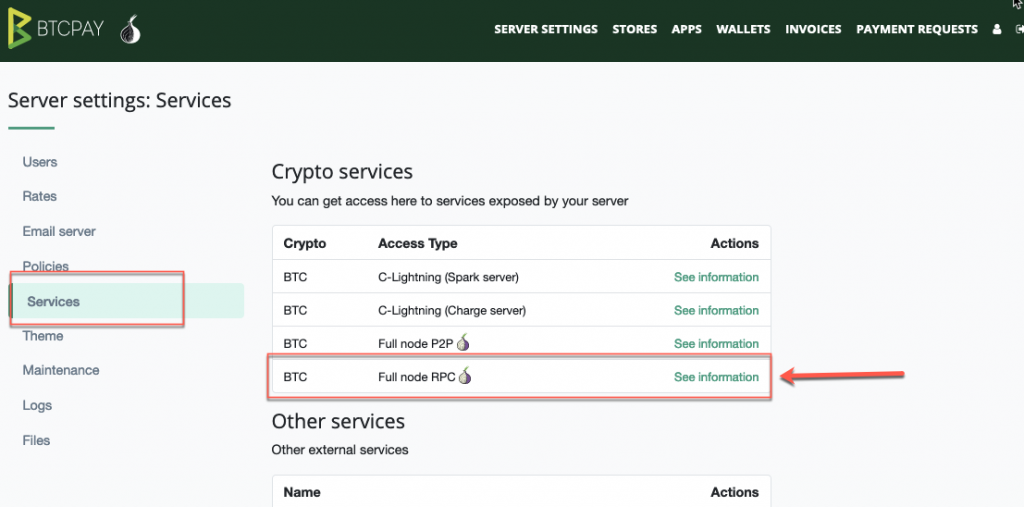
Task: See information for Full node RPC
Action: pos(716,377)
